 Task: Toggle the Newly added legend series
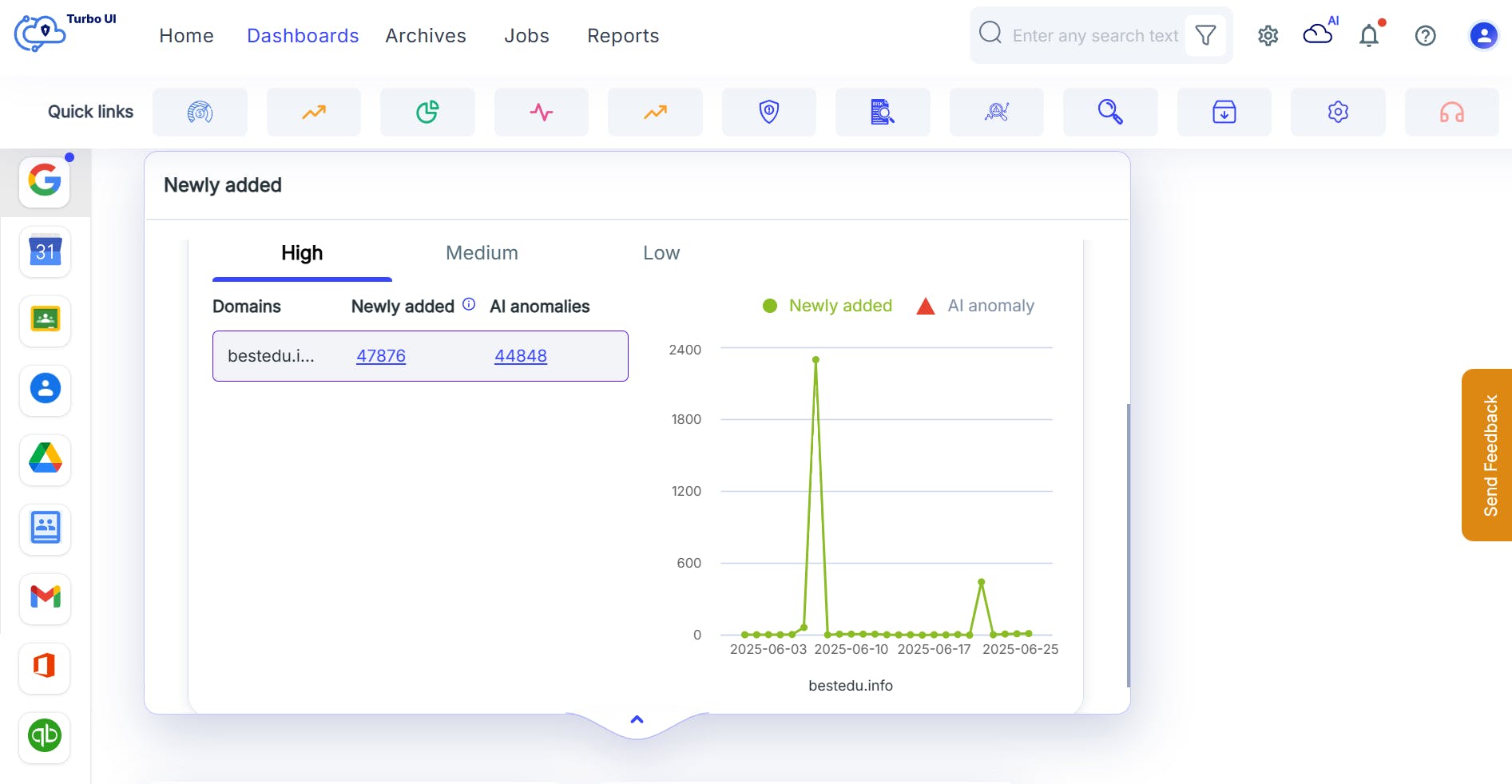coord(827,306)
